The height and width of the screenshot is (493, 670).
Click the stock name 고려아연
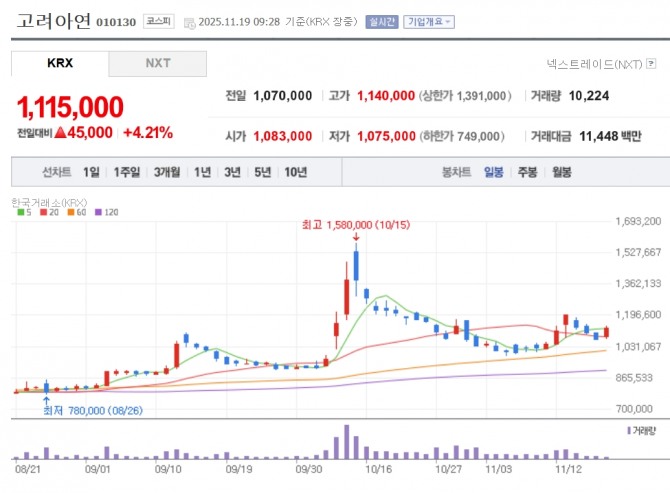pyautogui.click(x=53, y=21)
